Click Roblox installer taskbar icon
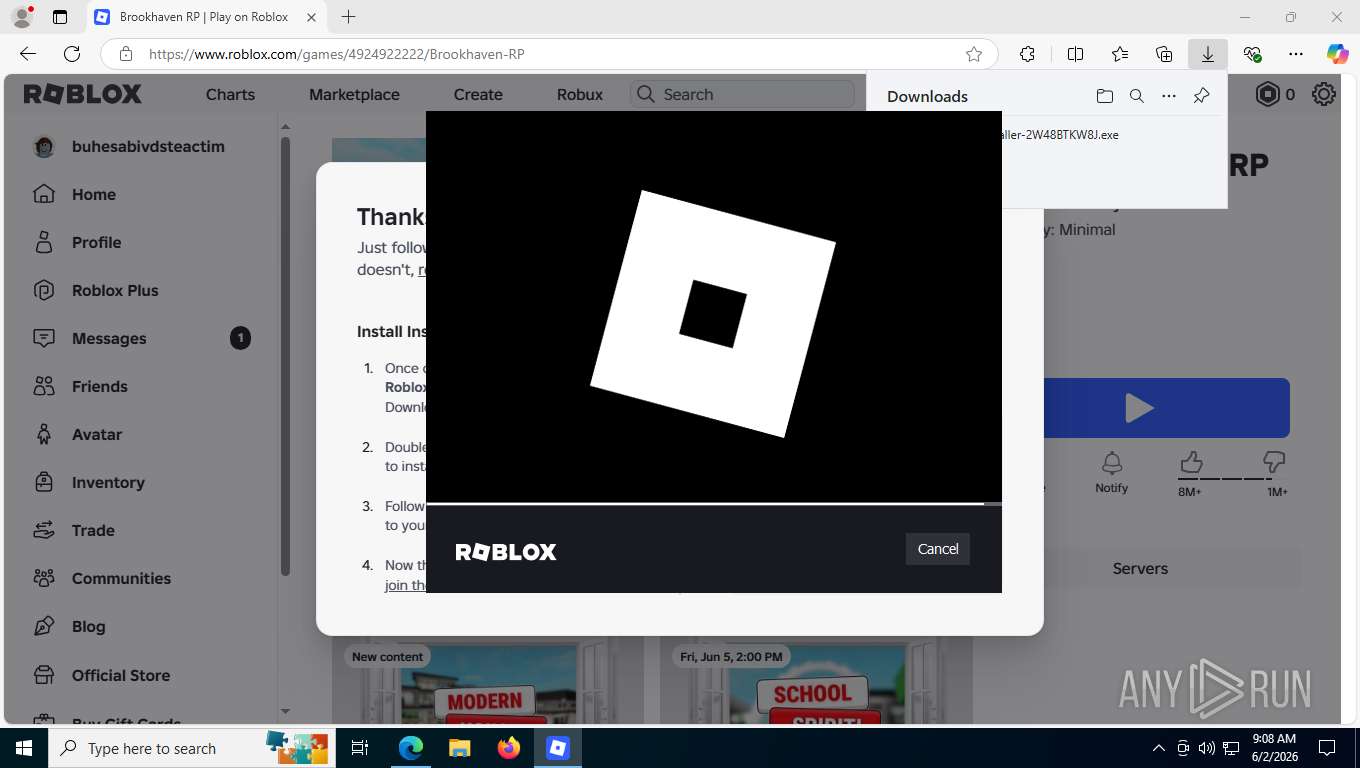Screen dimensions: 1360x768 (x=558, y=748)
